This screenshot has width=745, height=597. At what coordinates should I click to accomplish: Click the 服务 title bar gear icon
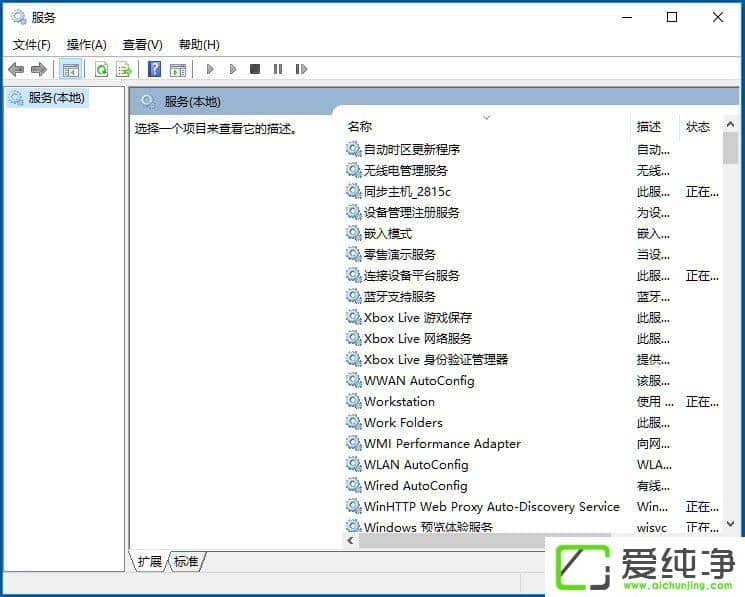tap(19, 17)
